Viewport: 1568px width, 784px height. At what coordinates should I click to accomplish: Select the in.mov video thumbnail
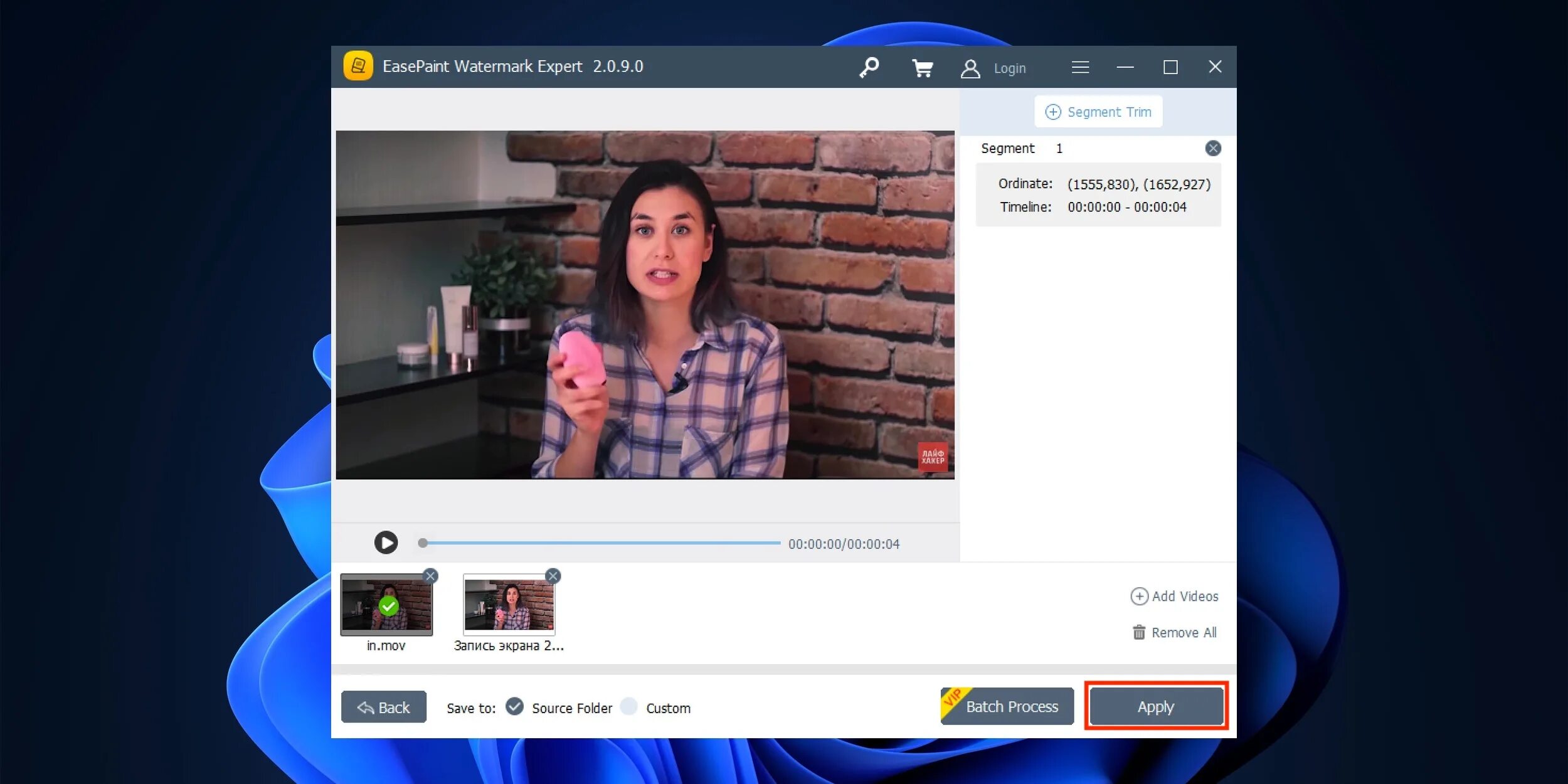click(x=386, y=605)
